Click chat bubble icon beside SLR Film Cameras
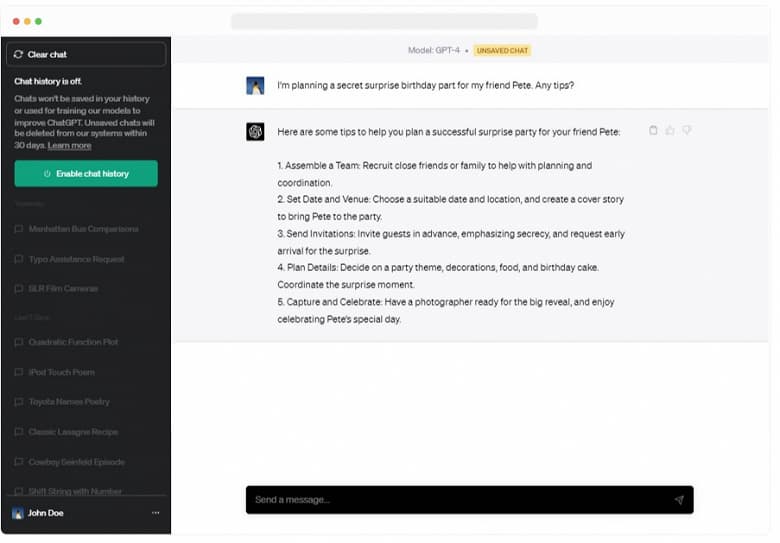This screenshot has width=780, height=543. pos(19,288)
